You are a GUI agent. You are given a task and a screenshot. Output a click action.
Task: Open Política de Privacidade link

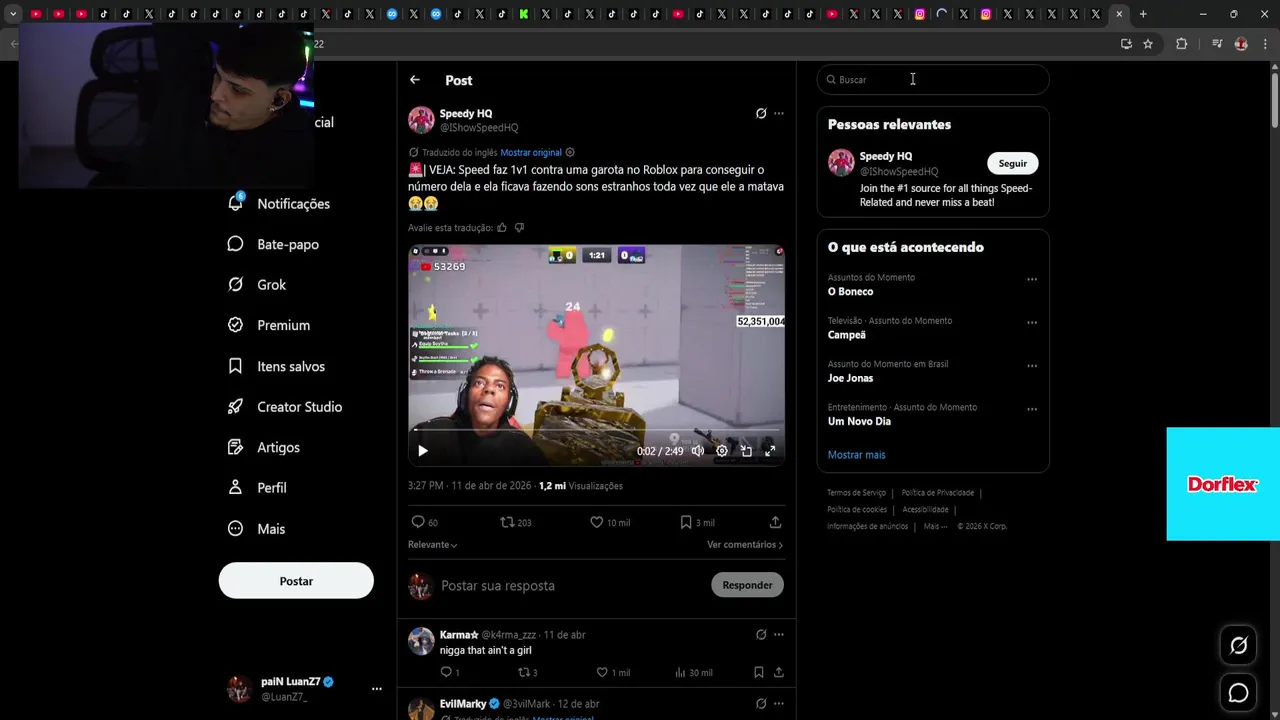[937, 493]
